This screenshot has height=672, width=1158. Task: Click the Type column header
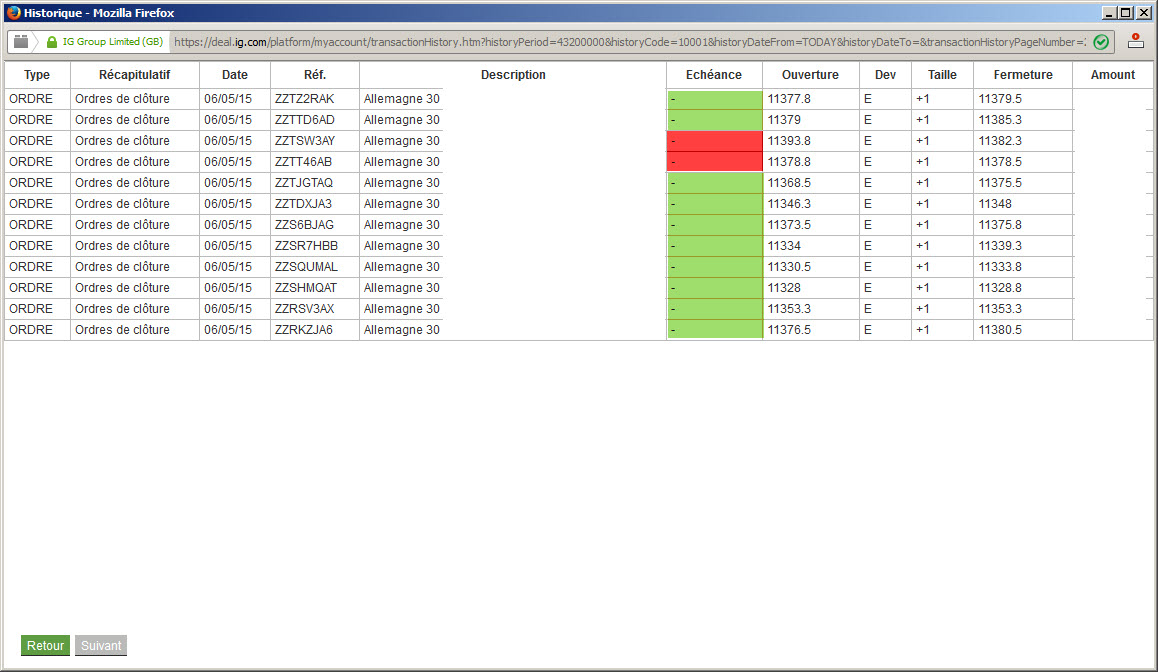click(37, 75)
